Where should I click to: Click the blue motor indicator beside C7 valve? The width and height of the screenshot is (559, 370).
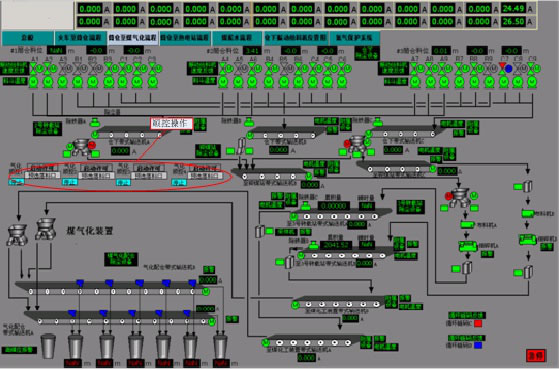pyautogui.click(x=509, y=68)
